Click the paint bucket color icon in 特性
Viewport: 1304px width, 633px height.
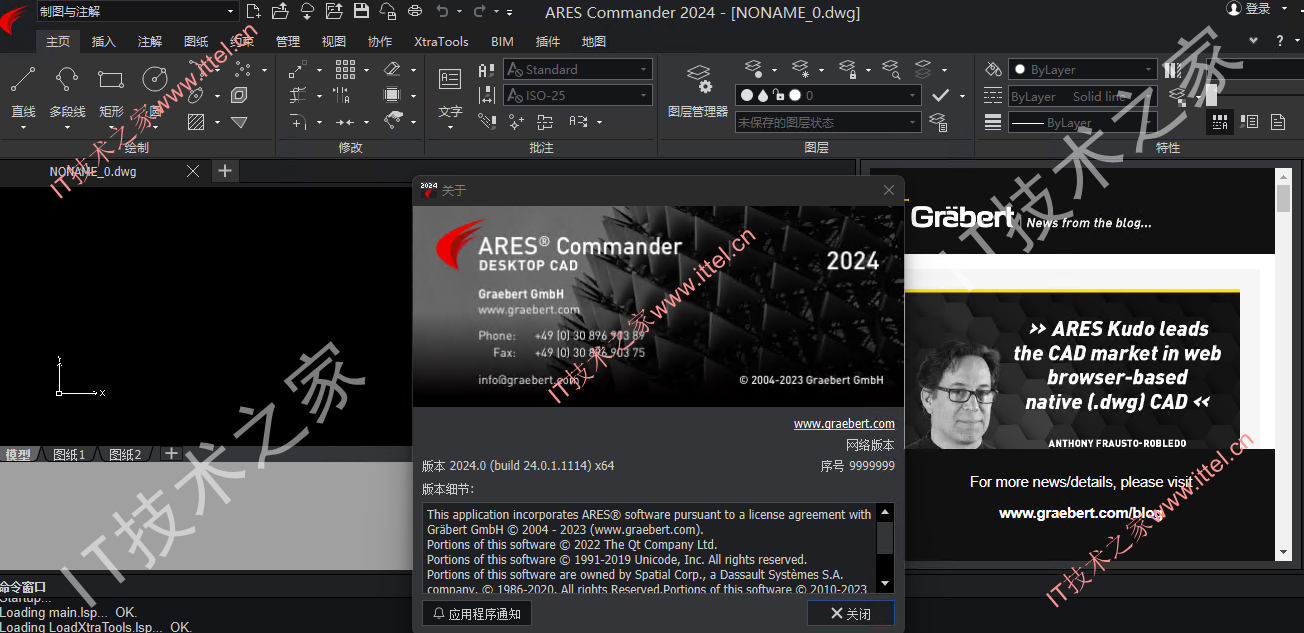(993, 70)
